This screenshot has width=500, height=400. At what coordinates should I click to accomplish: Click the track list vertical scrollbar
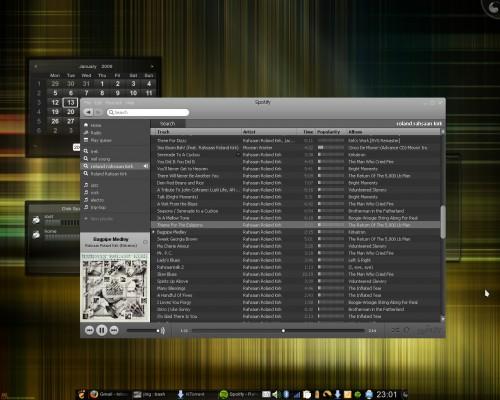pos(443,222)
